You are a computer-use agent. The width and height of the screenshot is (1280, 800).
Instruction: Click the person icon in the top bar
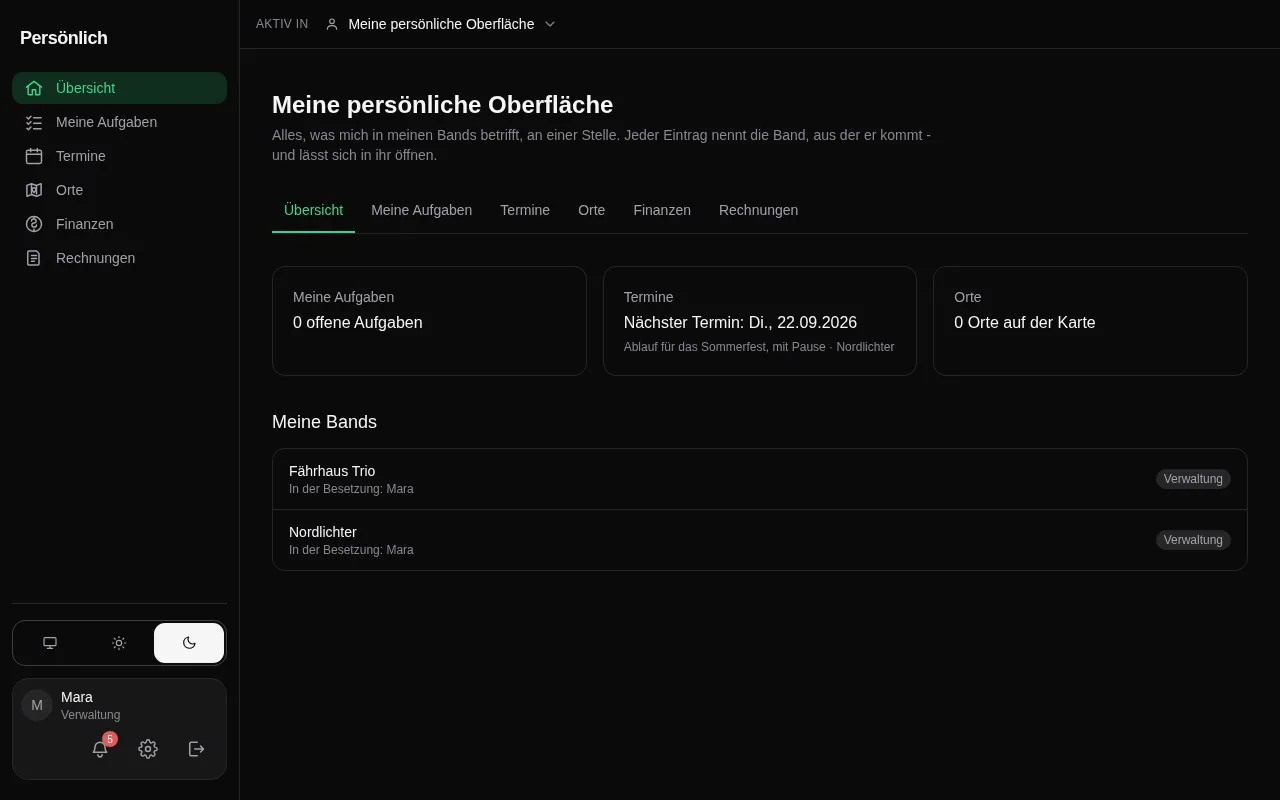[332, 24]
